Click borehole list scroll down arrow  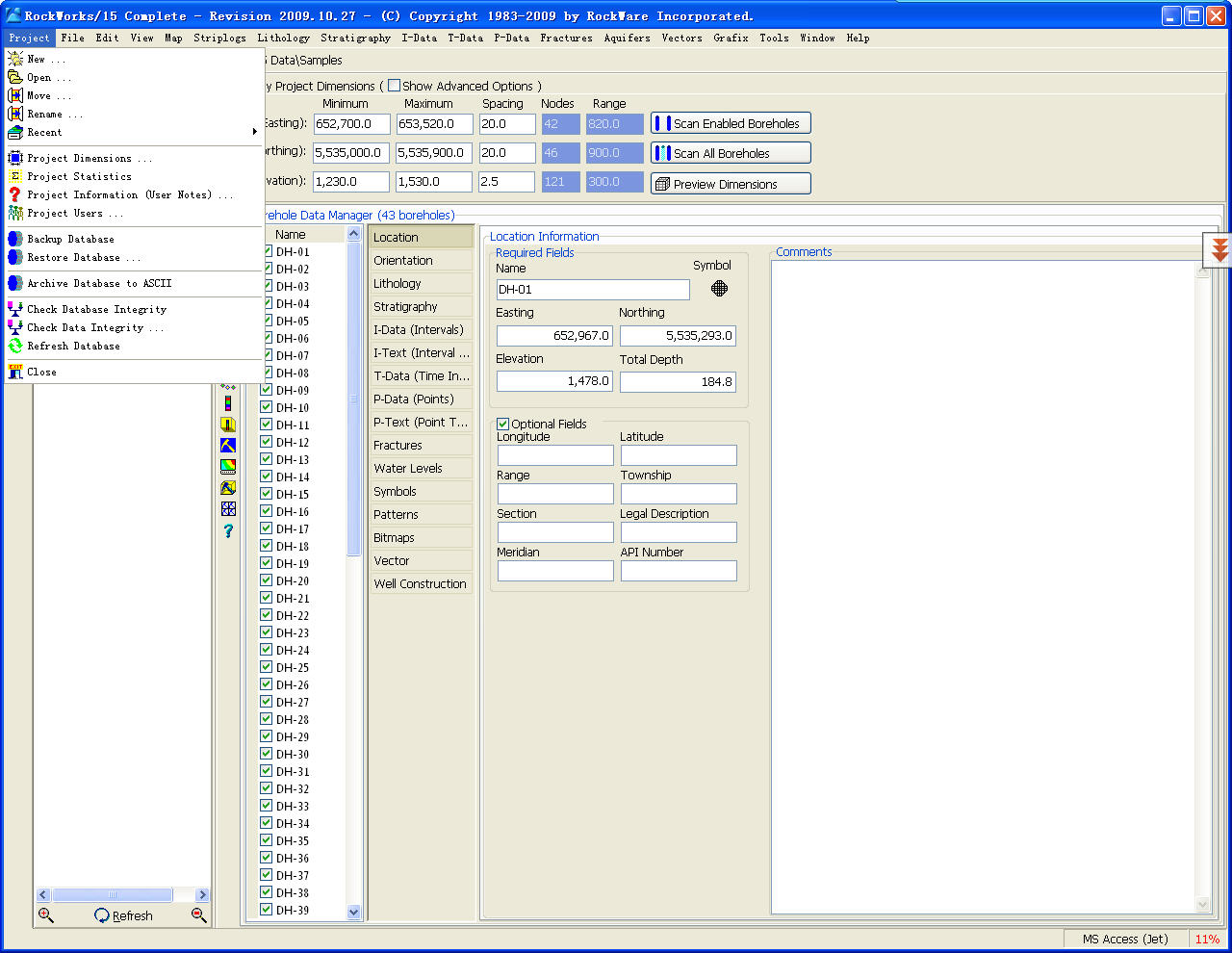click(x=353, y=912)
